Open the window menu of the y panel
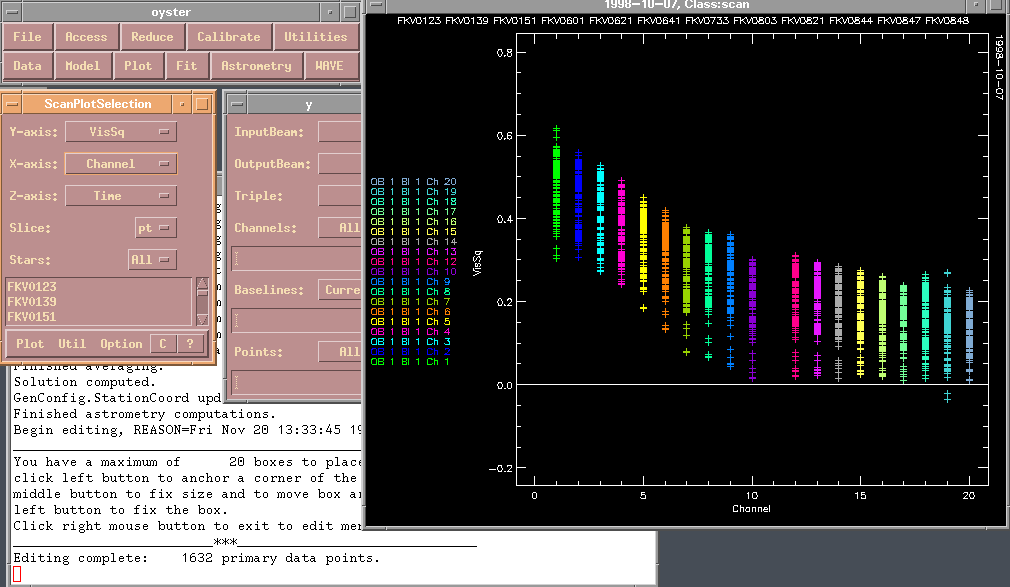This screenshot has width=1010, height=587. 236,104
